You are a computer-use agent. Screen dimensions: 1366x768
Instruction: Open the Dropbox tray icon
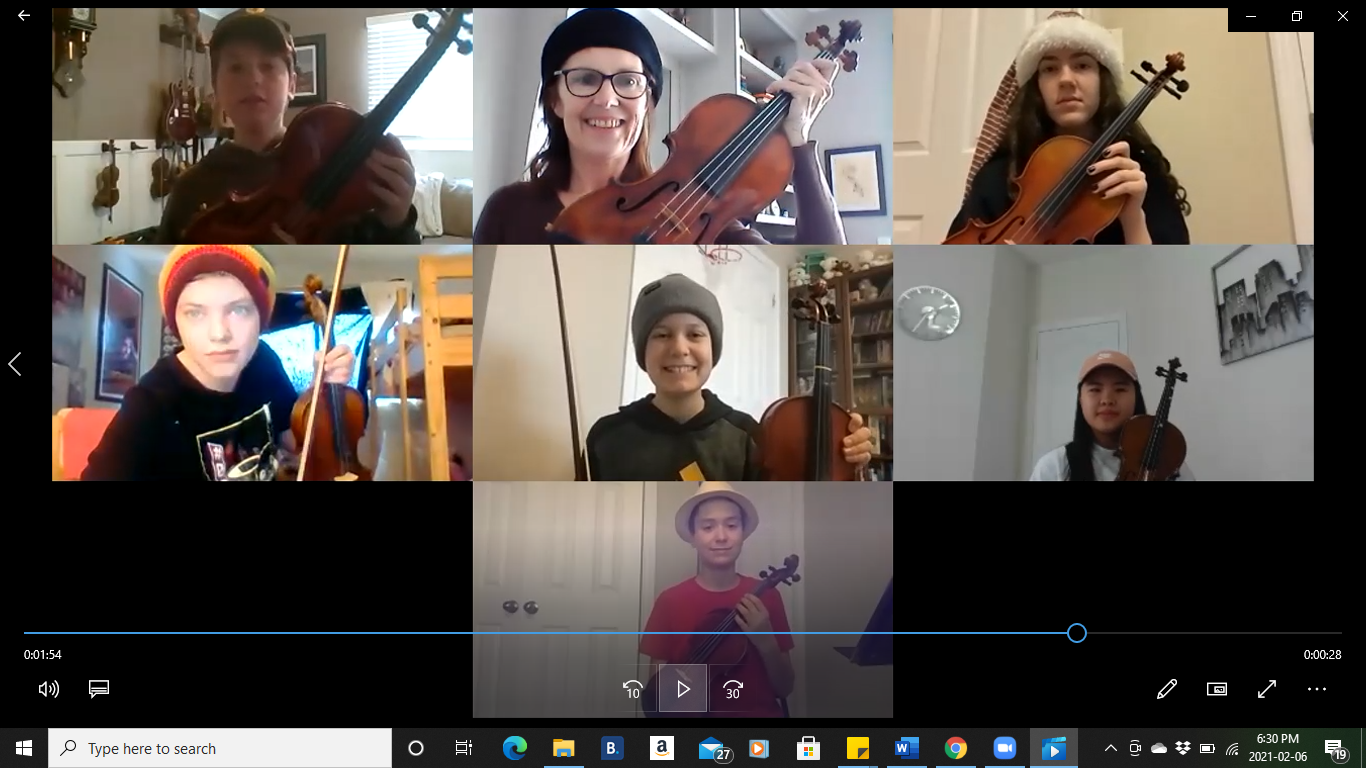pos(1183,748)
